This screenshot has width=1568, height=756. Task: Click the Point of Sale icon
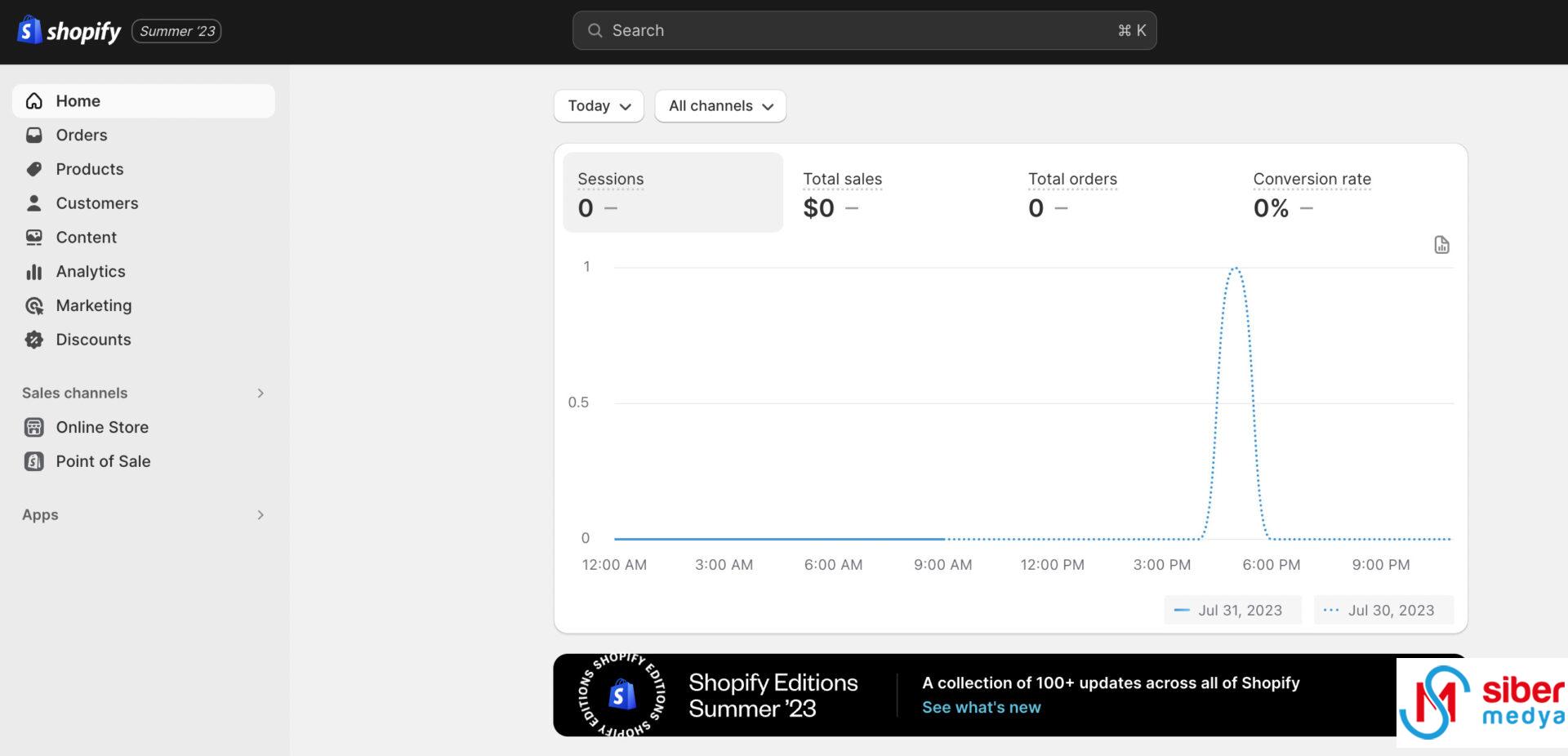coord(34,461)
